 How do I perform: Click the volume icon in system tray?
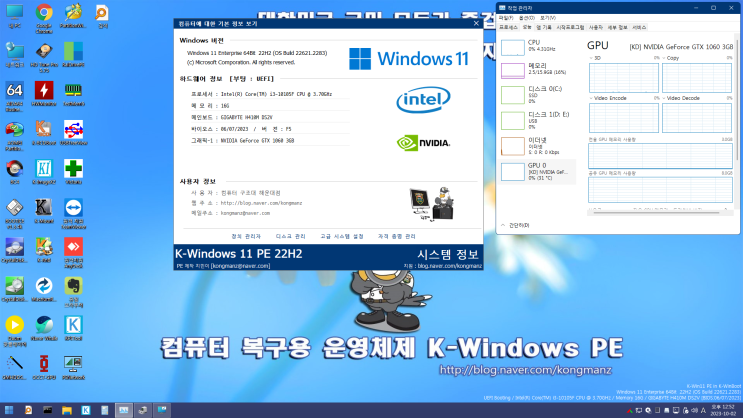click(694, 410)
